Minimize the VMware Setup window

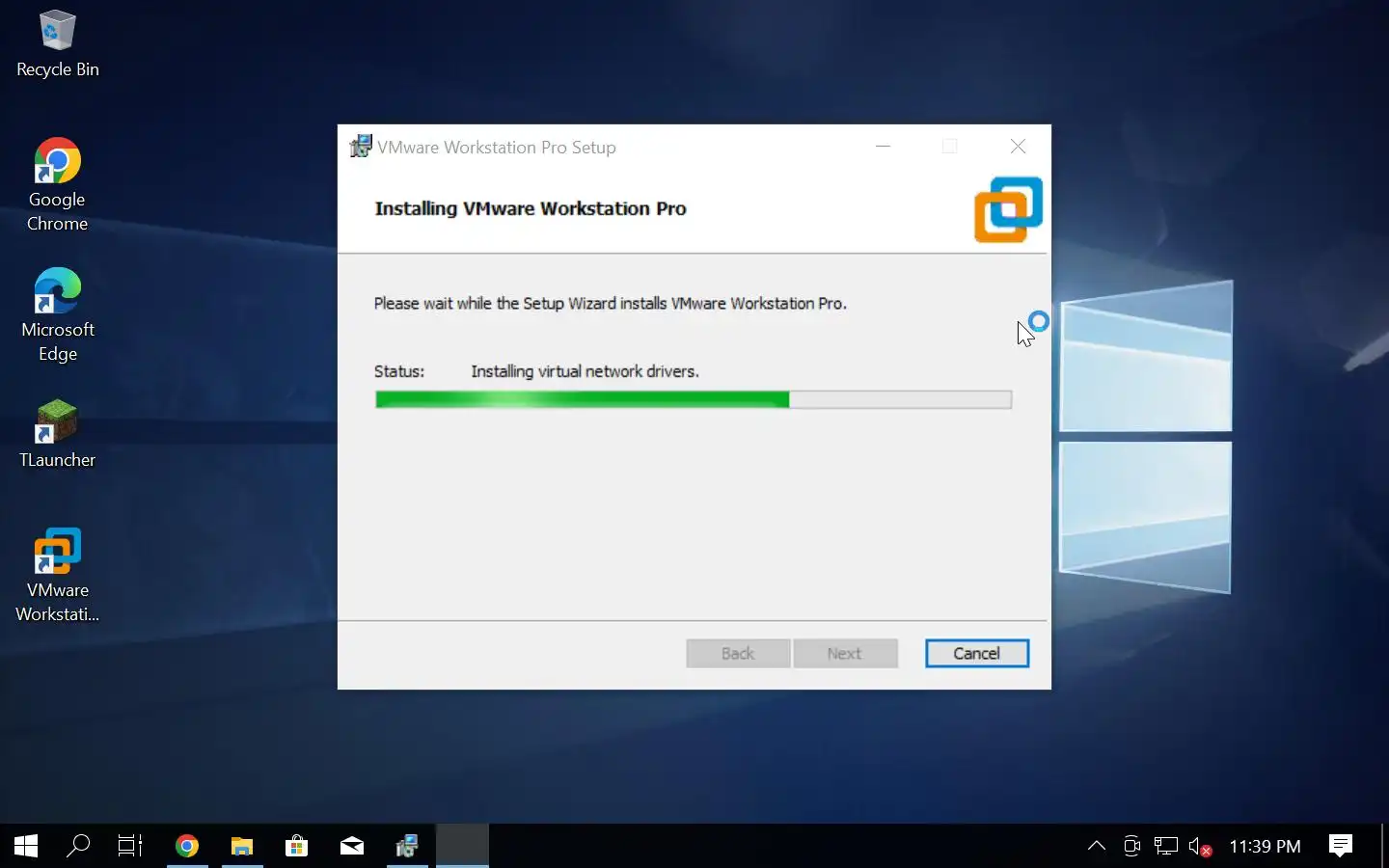pyautogui.click(x=883, y=147)
